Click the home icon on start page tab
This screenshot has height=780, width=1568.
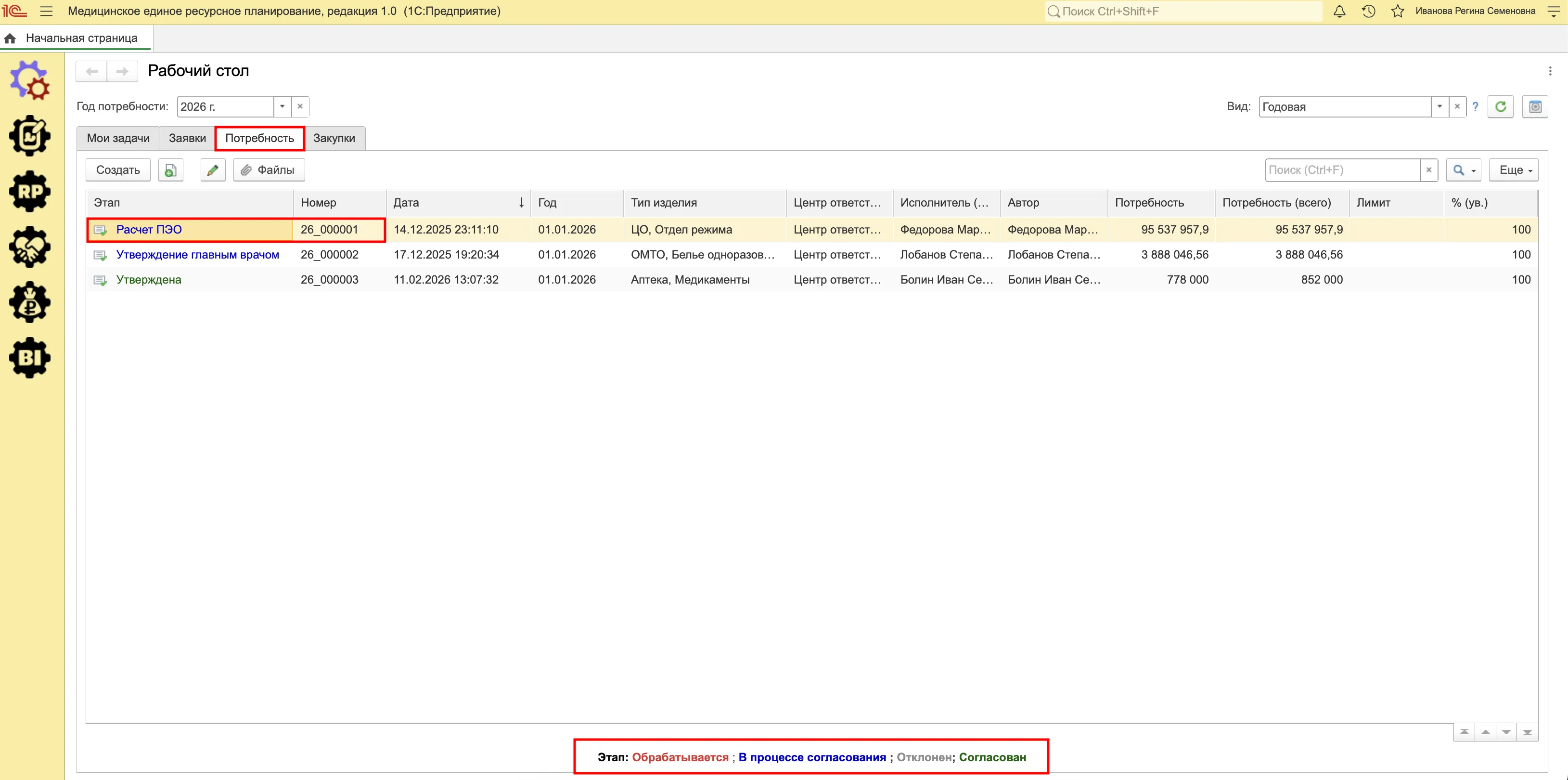[10, 39]
